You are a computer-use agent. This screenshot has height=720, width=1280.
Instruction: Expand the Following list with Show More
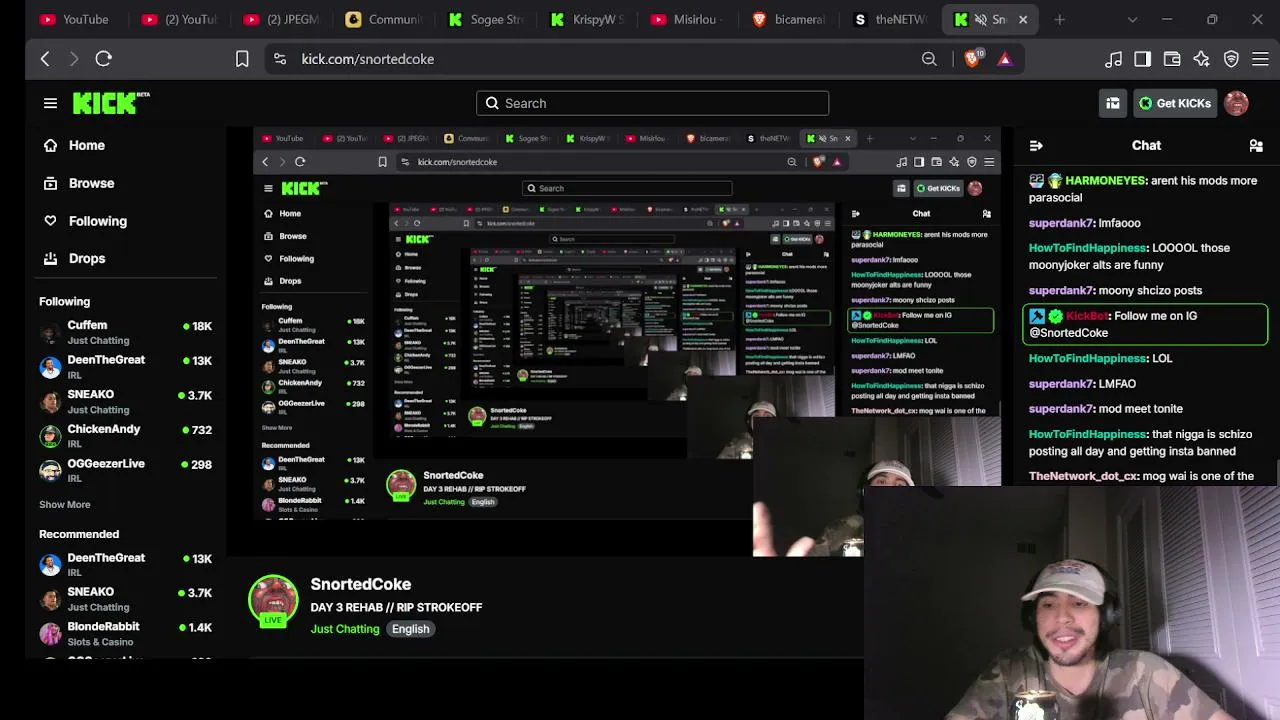click(x=65, y=505)
